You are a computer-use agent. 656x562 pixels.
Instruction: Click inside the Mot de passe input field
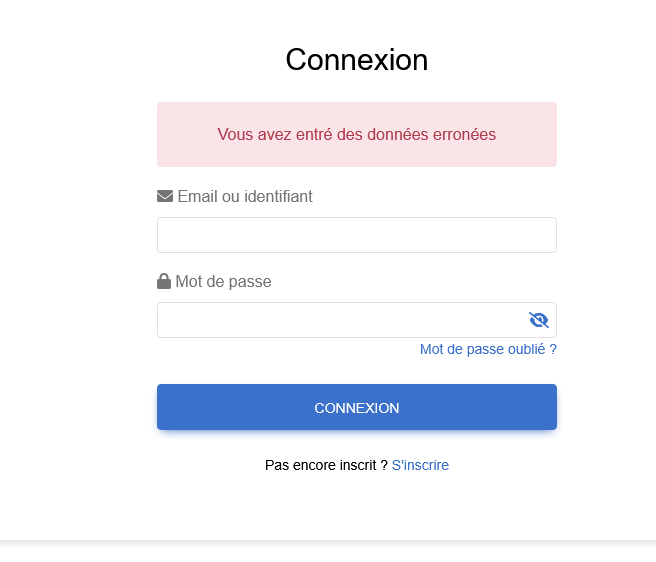tap(357, 320)
